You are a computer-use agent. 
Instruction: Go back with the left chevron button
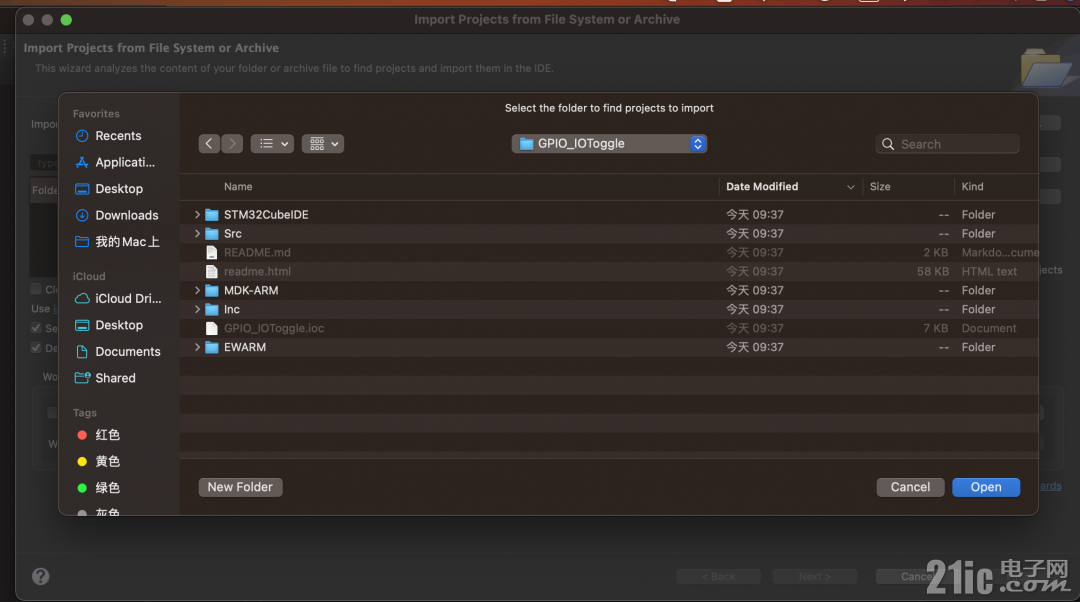(x=209, y=143)
